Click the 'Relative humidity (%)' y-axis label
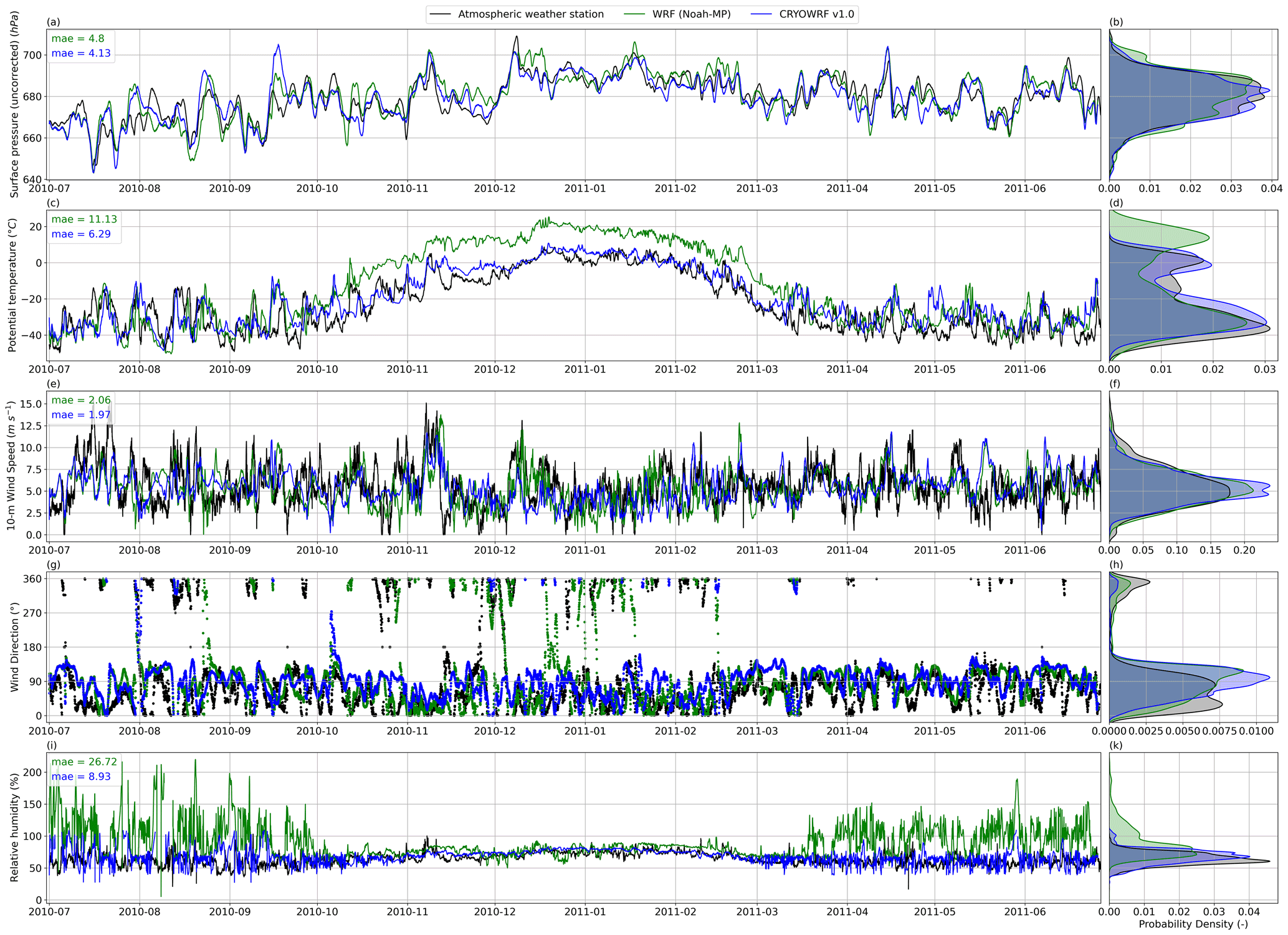Image resolution: width=1288 pixels, height=935 pixels. (x=14, y=827)
